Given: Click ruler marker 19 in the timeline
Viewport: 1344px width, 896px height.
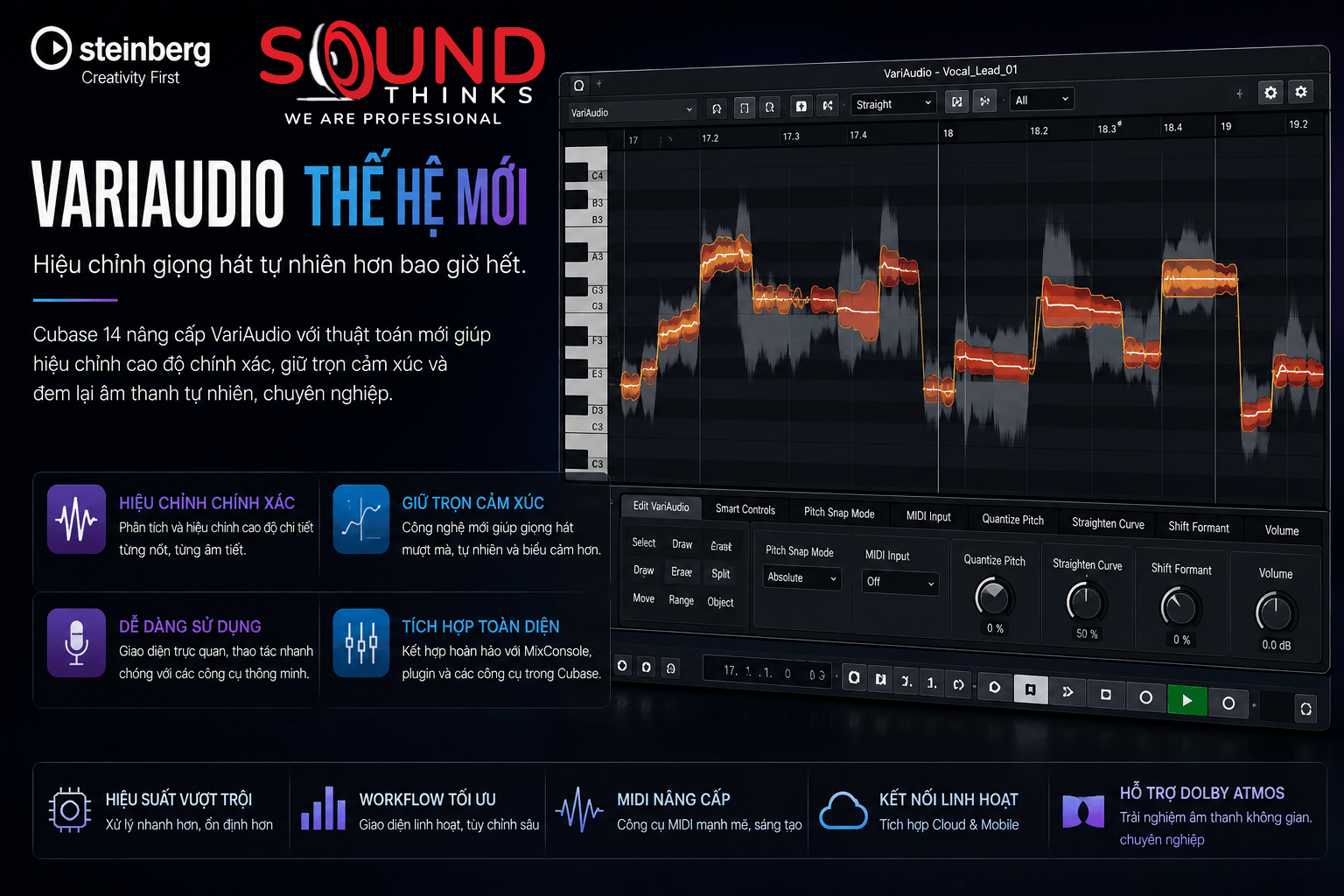Looking at the screenshot, I should 1226,126.
